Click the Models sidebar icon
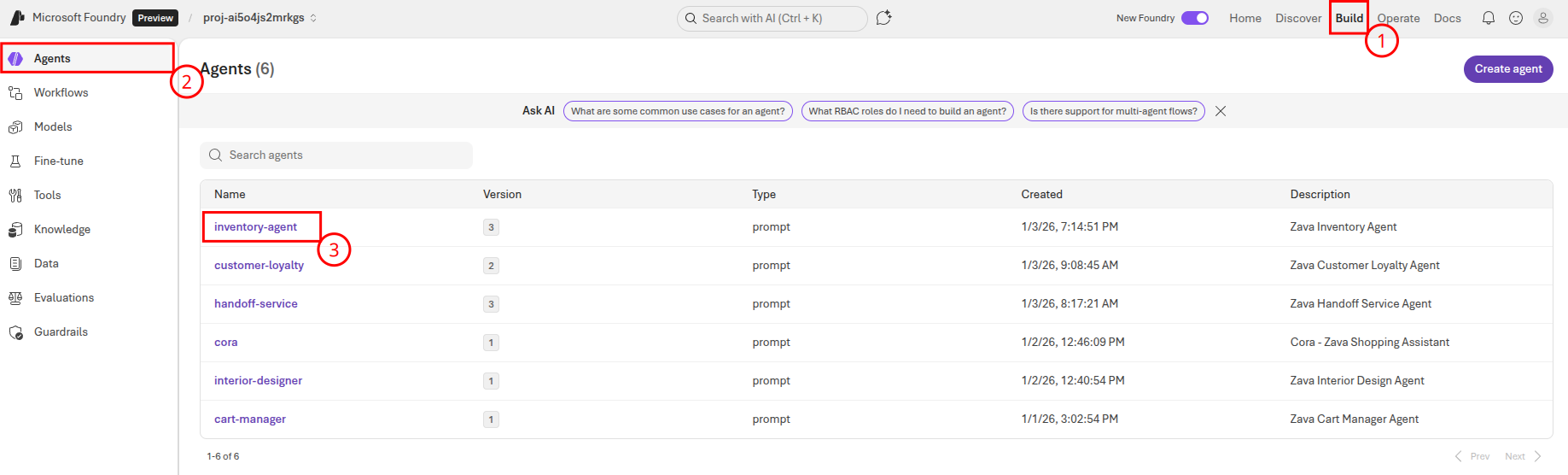The image size is (1568, 475). 15,126
